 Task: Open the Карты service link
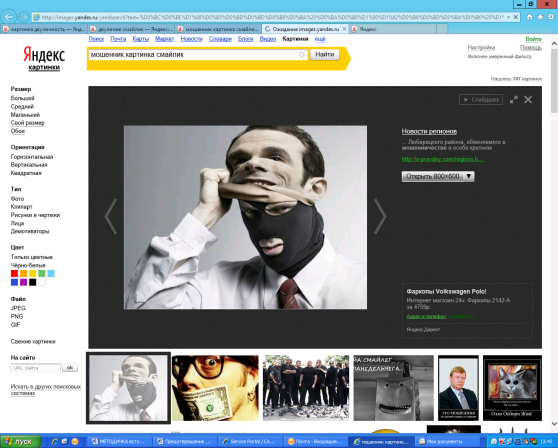click(141, 39)
